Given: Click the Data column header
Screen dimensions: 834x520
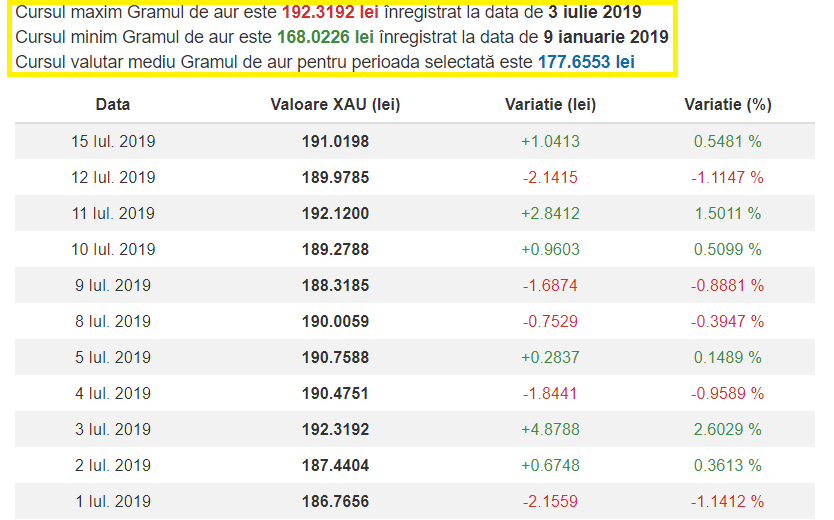Looking at the screenshot, I should (113, 104).
